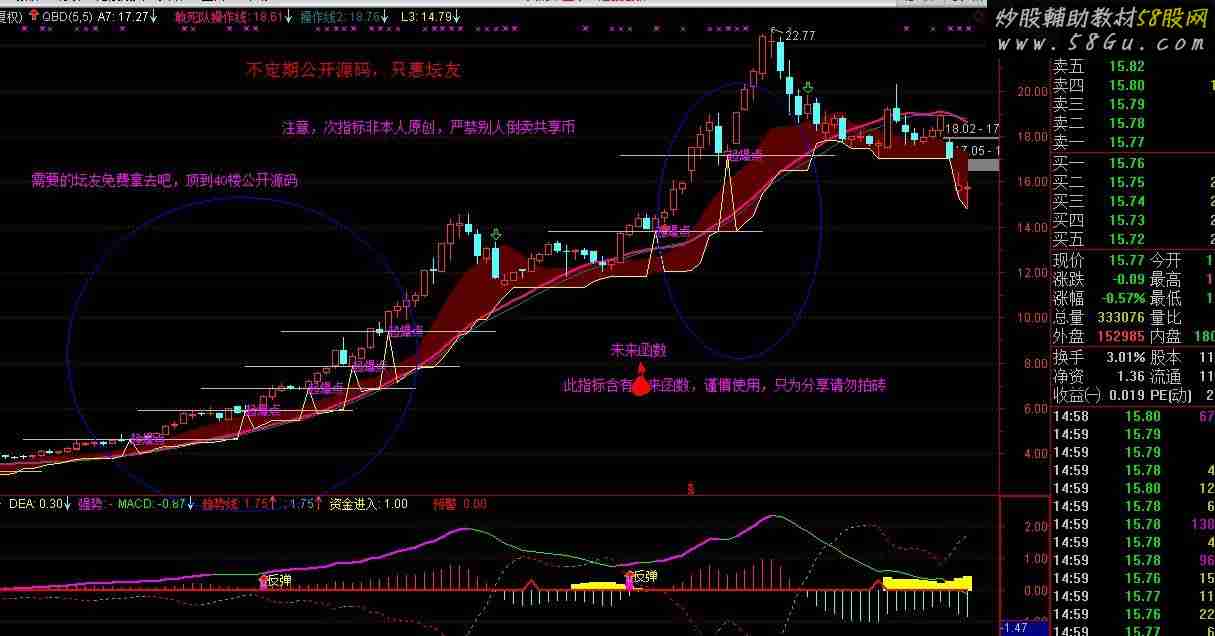
Task: Click the -1.47 value on the MACD scale
Action: [1016, 627]
